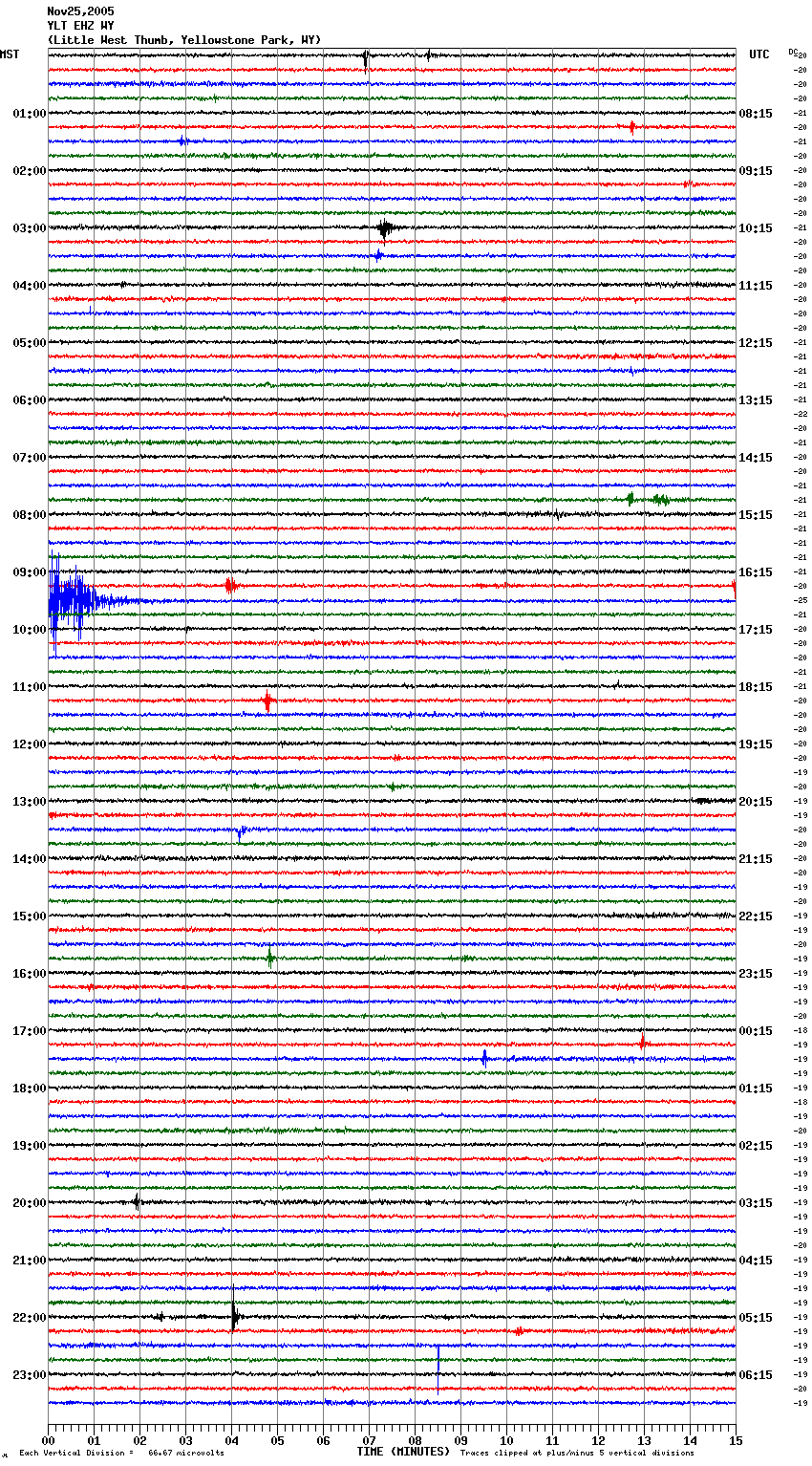Click the 15 minute axis tick label
Viewport: 812px width, 1466px height.
pos(736,1441)
